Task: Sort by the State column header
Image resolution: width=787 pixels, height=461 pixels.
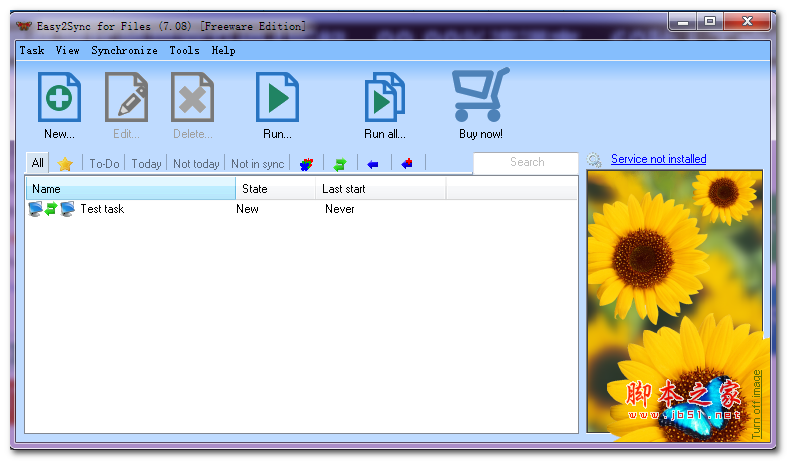Action: pos(276,189)
